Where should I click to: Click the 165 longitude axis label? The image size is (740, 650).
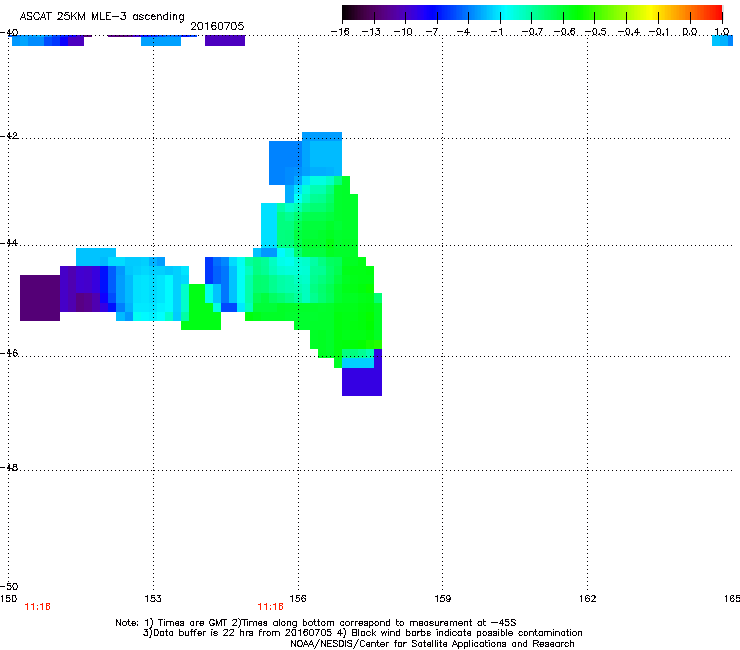[732, 599]
